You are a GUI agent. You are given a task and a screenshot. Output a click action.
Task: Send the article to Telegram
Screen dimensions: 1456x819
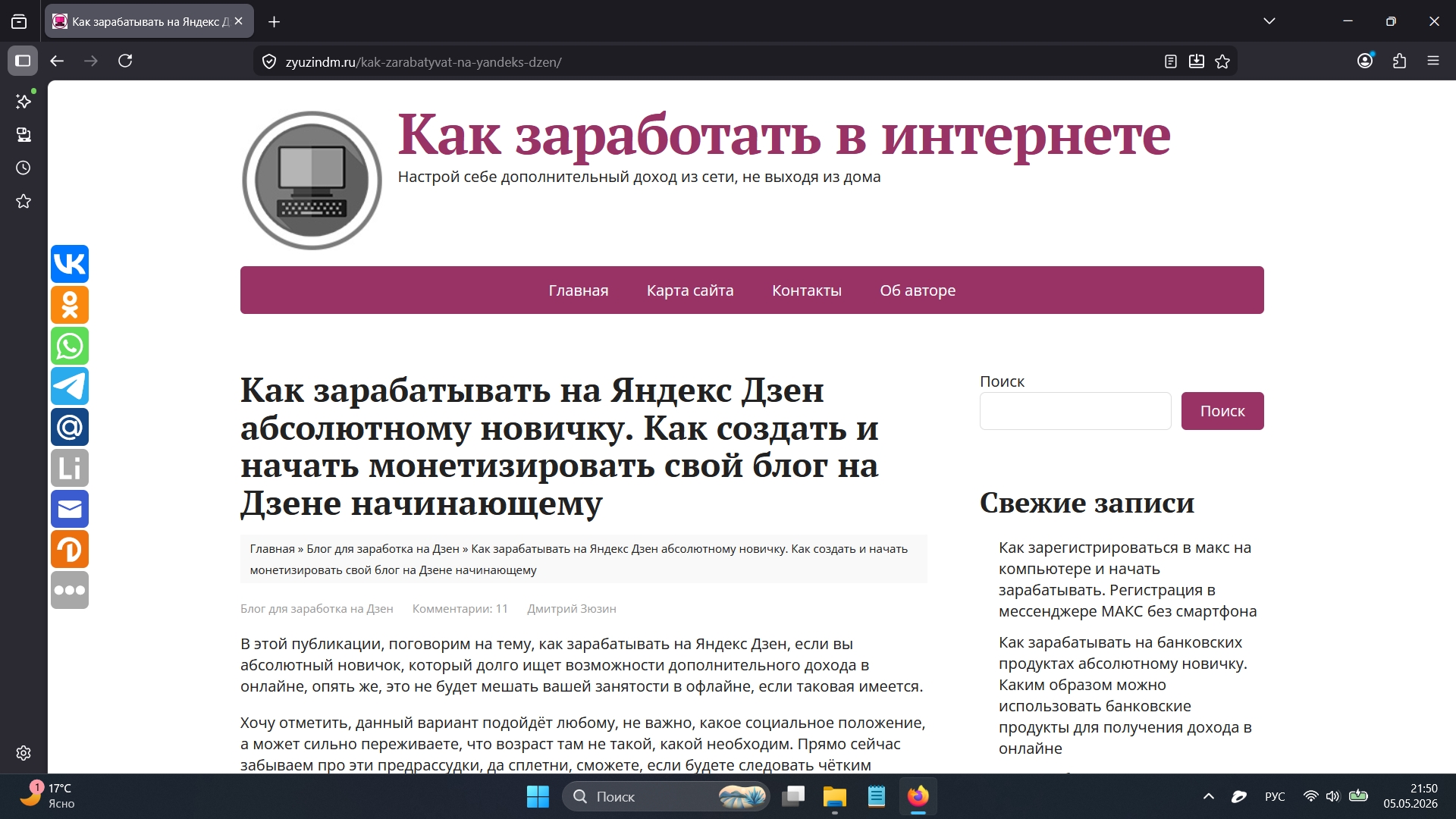point(70,386)
